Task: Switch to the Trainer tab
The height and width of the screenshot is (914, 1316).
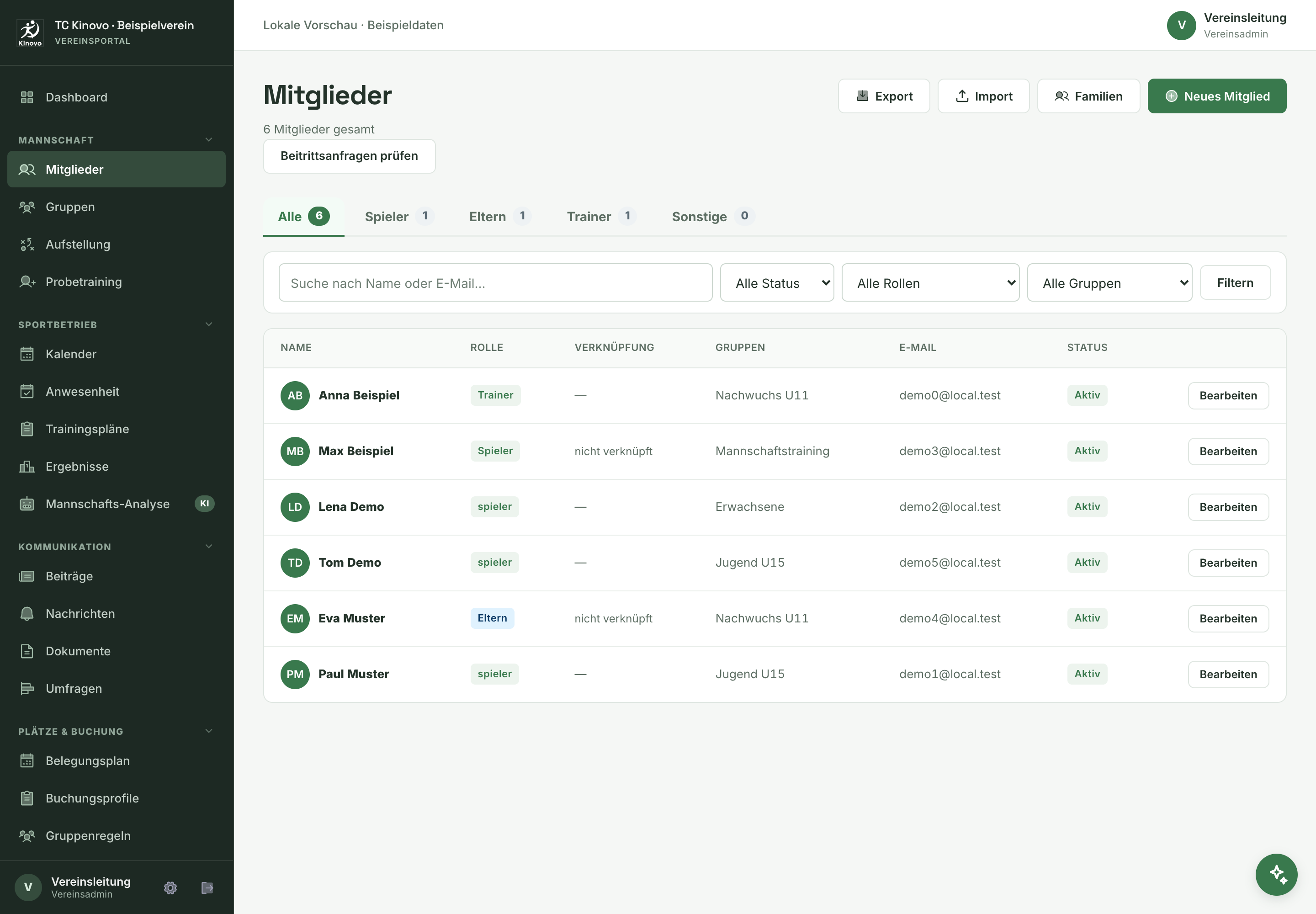Action: [x=601, y=217]
